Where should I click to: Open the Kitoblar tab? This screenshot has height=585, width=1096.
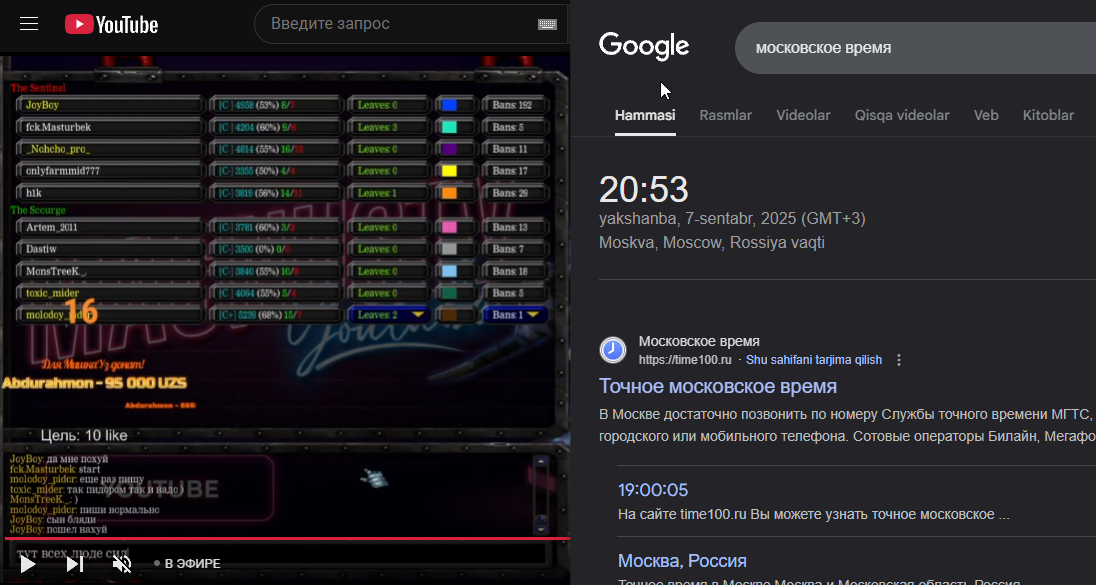[1048, 115]
